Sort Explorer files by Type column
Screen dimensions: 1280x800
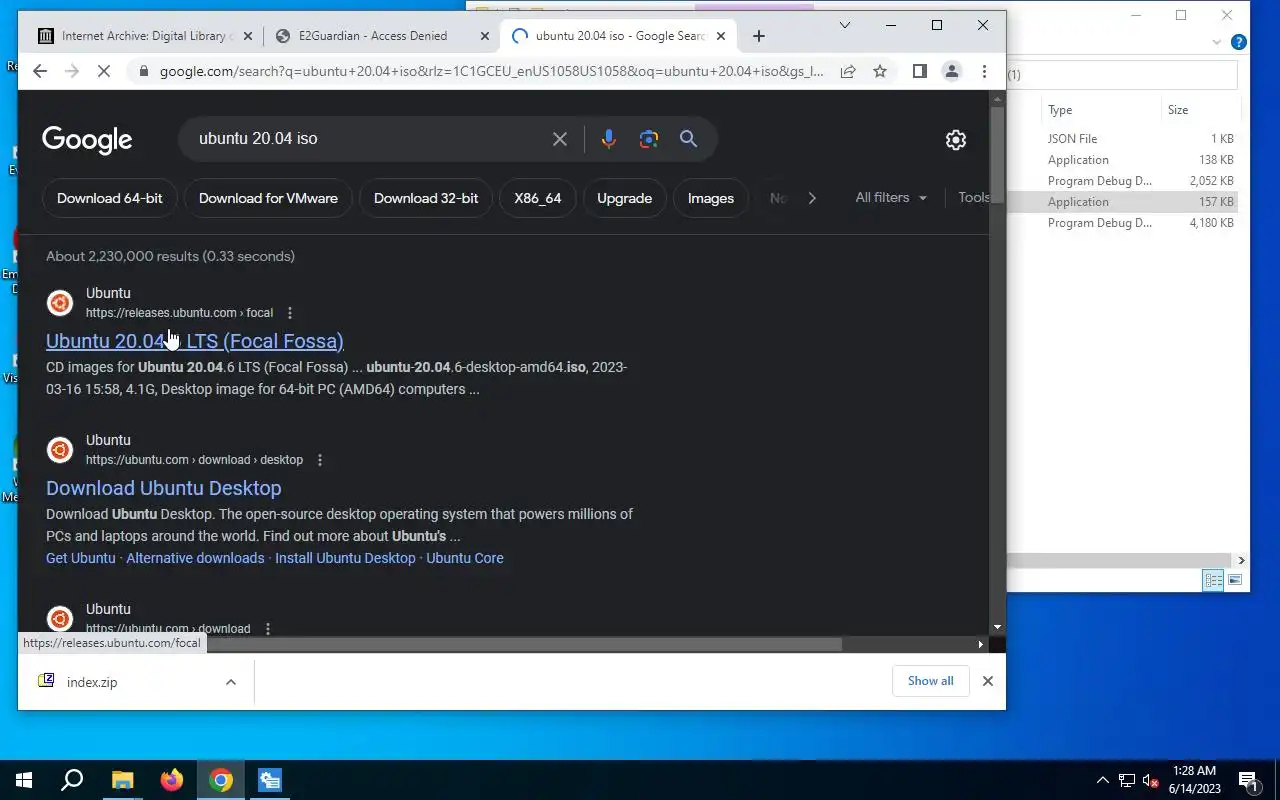pyautogui.click(x=1100, y=110)
